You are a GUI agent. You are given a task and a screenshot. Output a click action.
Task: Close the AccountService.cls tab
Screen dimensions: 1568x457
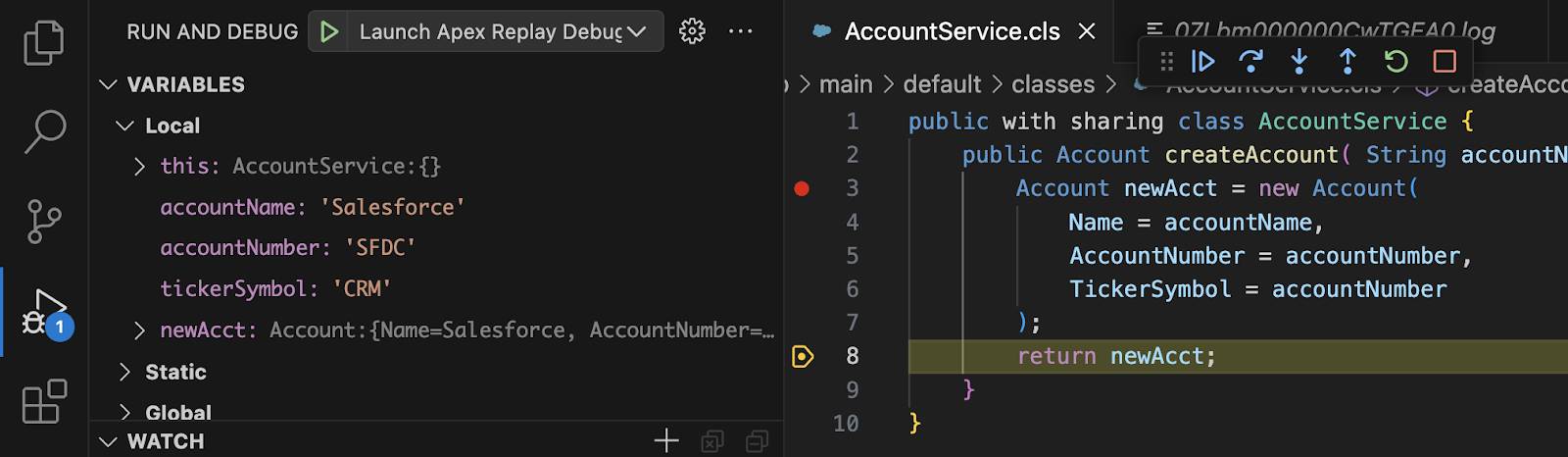pyautogui.click(x=1087, y=31)
